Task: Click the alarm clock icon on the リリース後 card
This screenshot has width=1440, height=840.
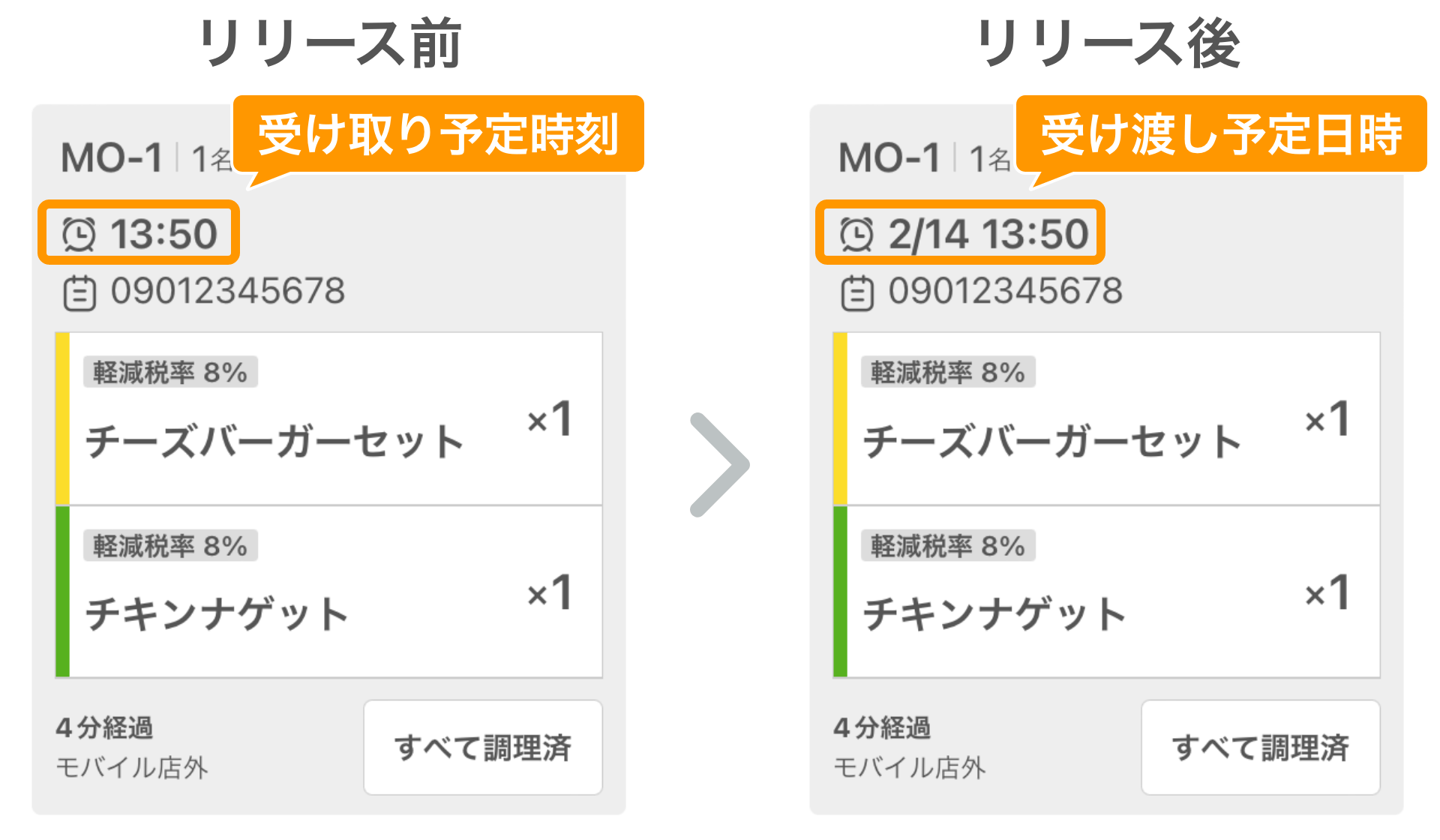Action: [857, 233]
